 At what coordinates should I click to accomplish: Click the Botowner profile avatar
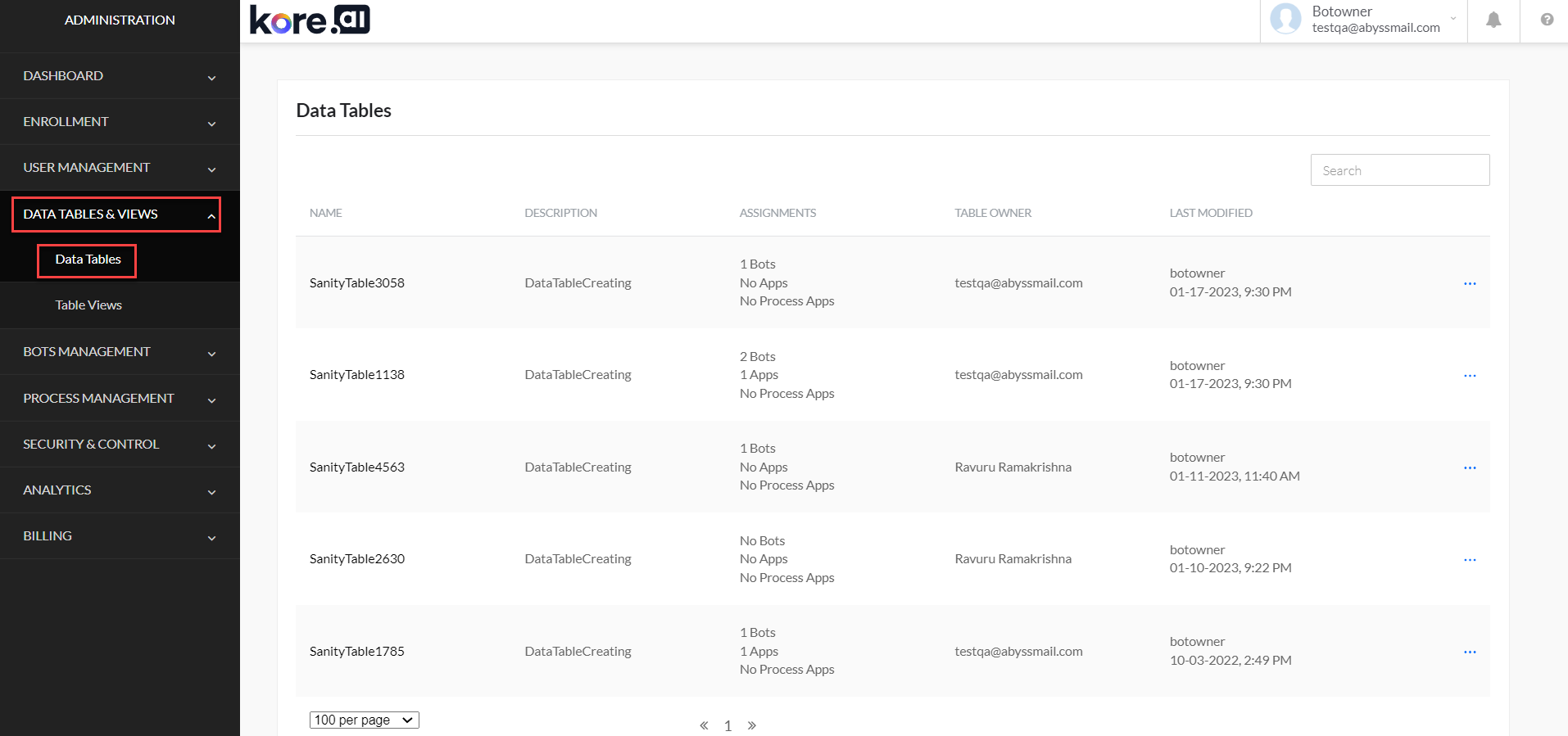1285,19
